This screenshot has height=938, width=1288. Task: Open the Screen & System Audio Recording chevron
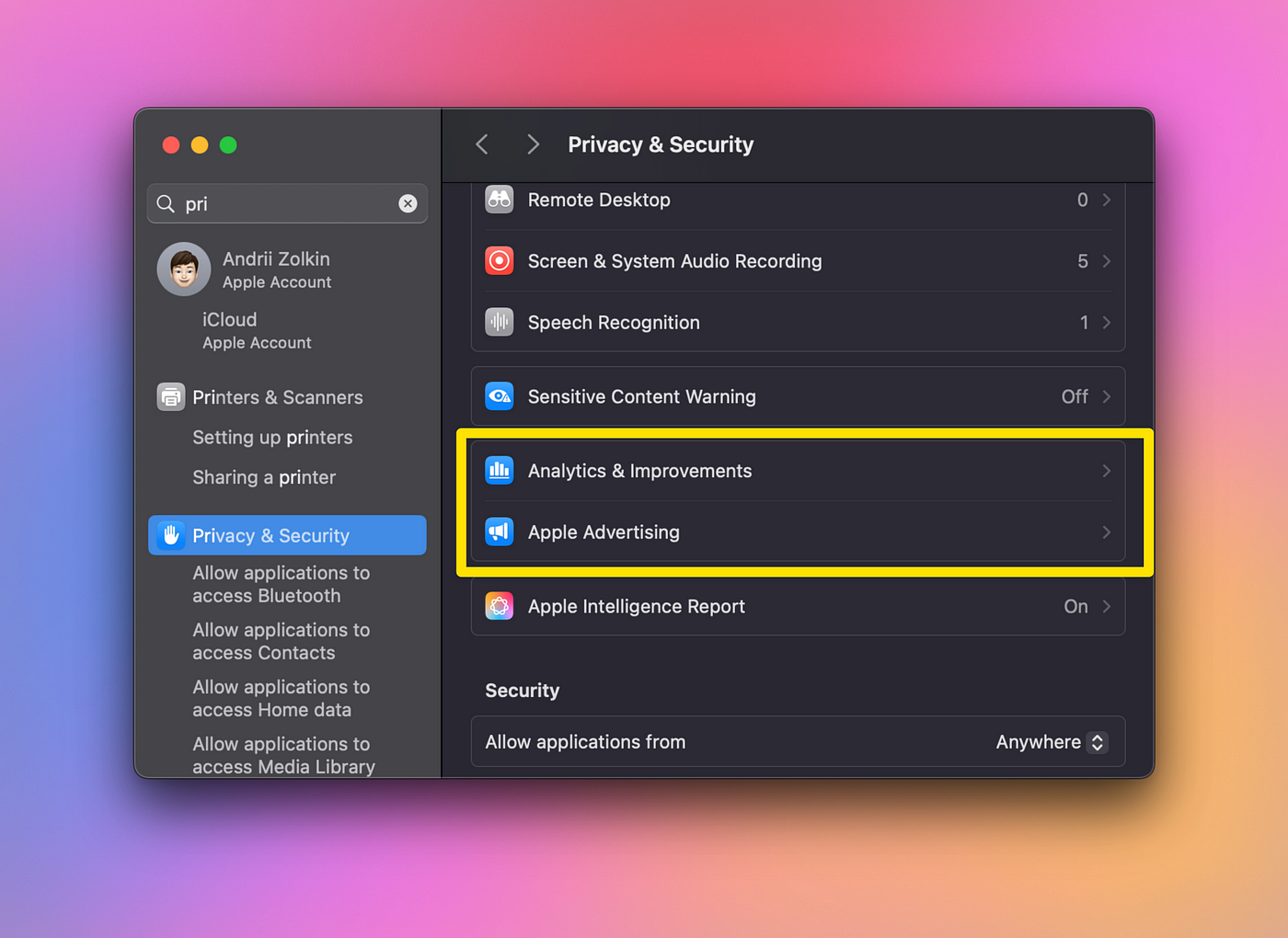(1106, 261)
